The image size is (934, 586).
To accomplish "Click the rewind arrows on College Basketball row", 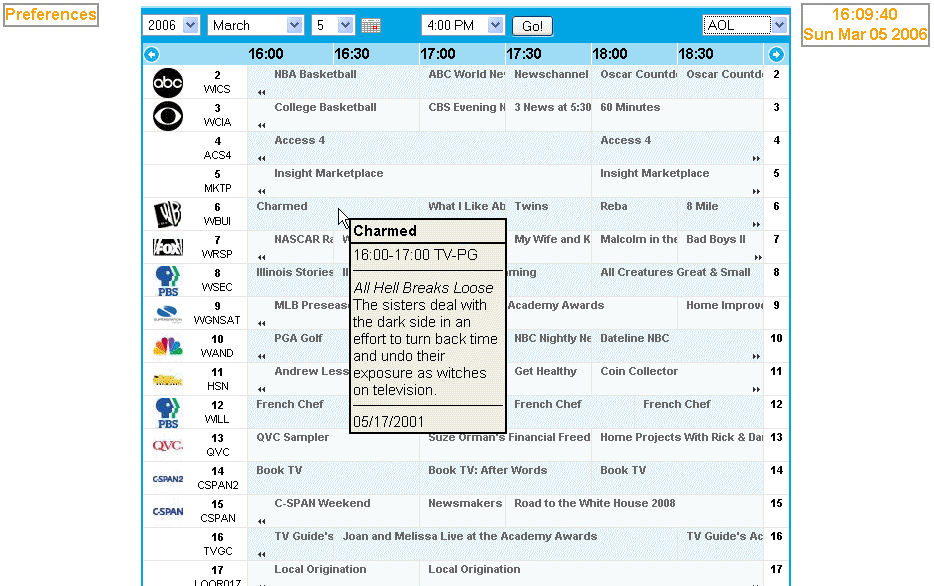I will (261, 125).
